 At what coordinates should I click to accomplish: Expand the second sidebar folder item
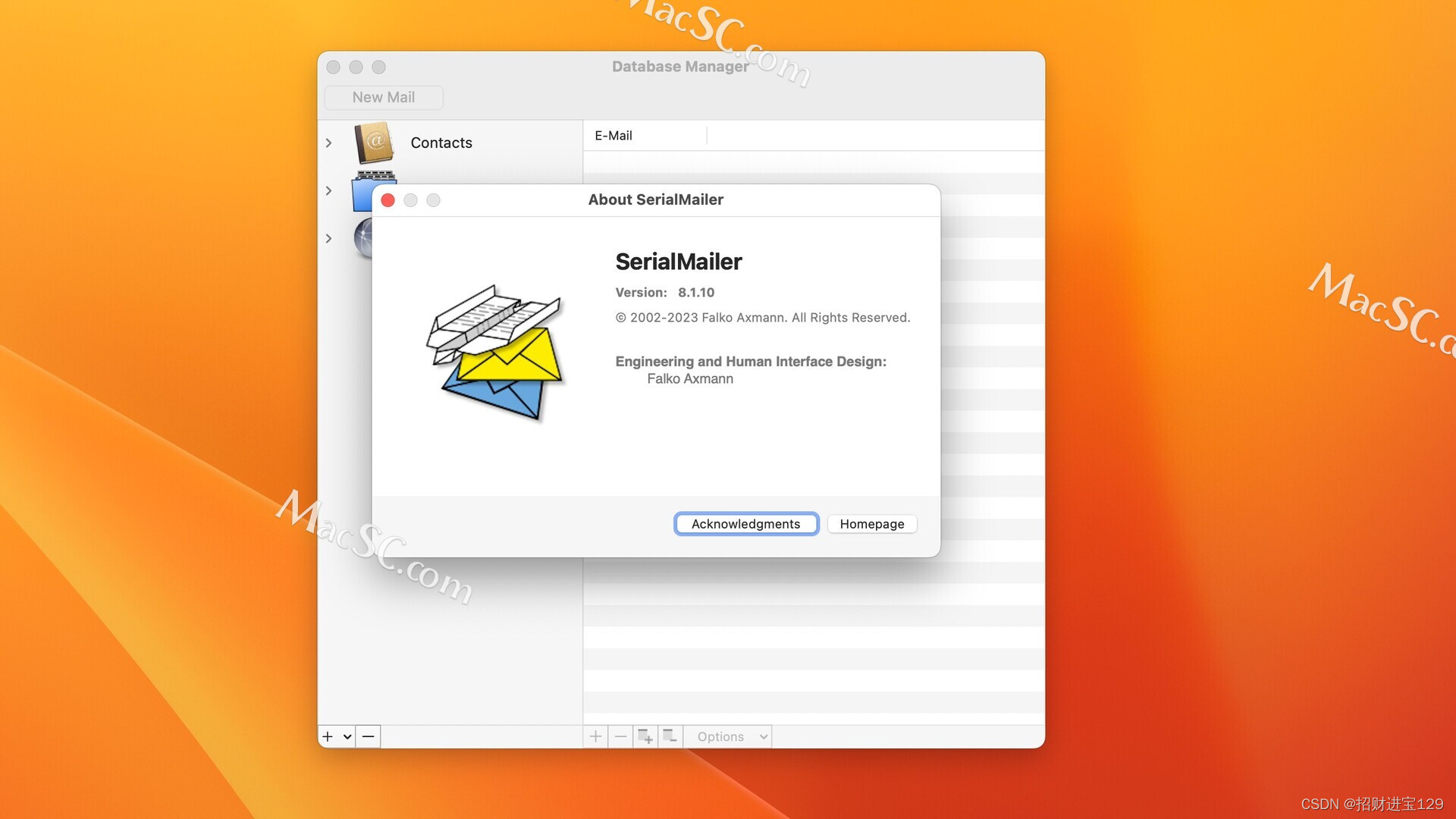click(329, 190)
